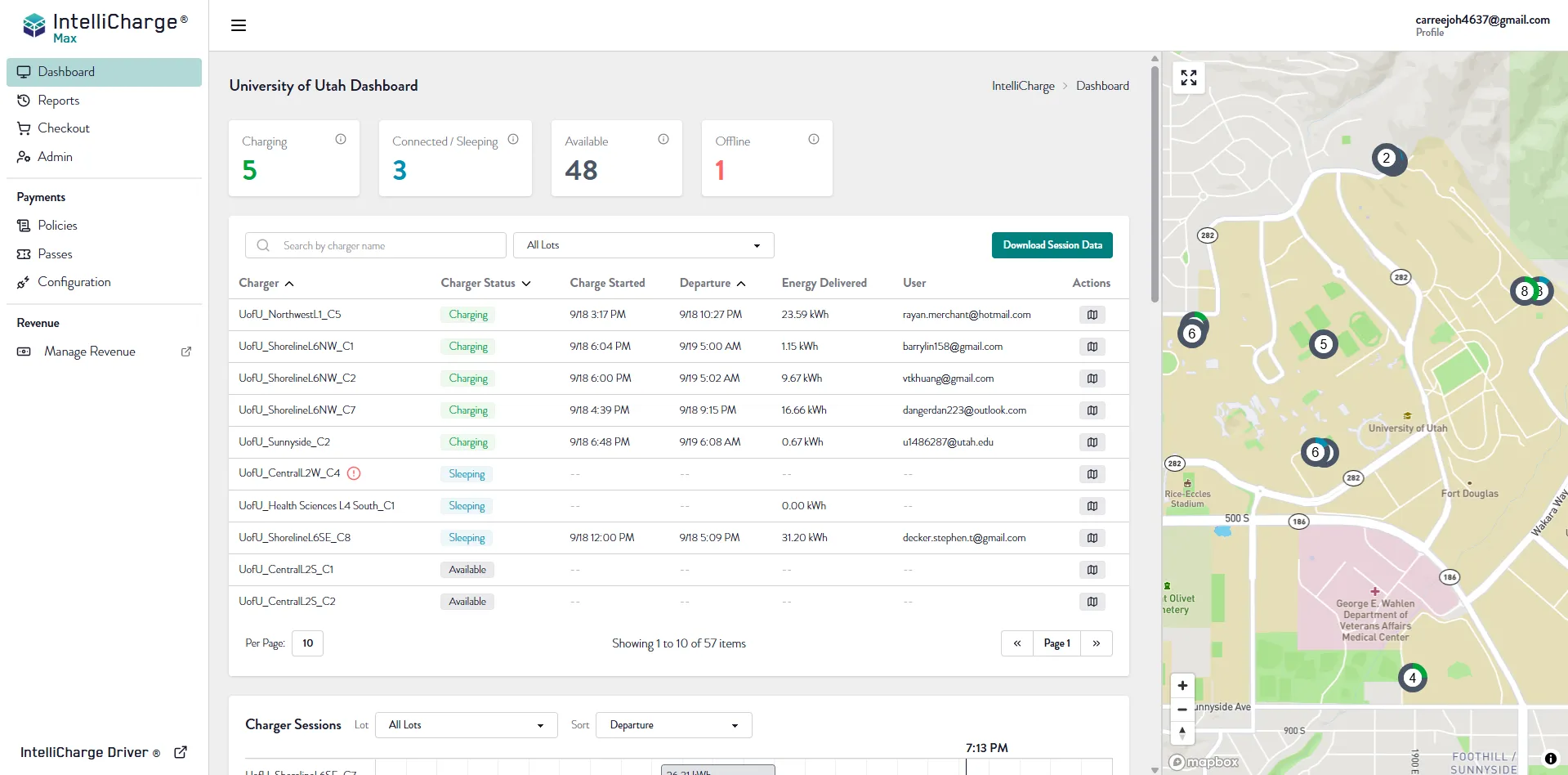The width and height of the screenshot is (1568, 775).
Task: Open Passes under Payments
Action: tap(104, 254)
